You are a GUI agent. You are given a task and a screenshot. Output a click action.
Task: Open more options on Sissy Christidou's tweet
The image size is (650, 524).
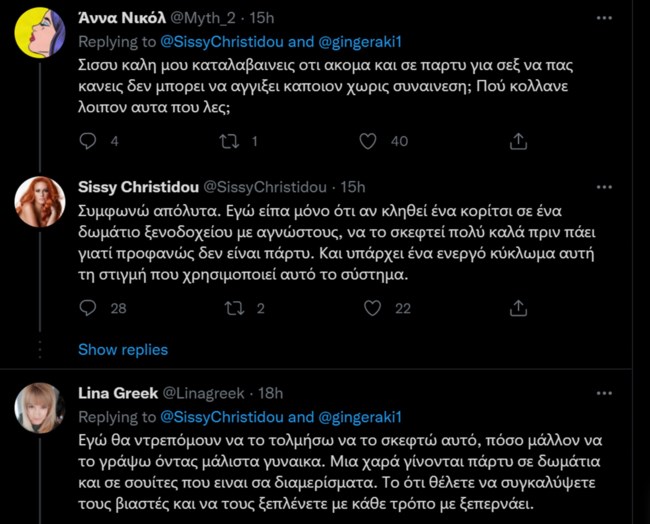click(604, 186)
